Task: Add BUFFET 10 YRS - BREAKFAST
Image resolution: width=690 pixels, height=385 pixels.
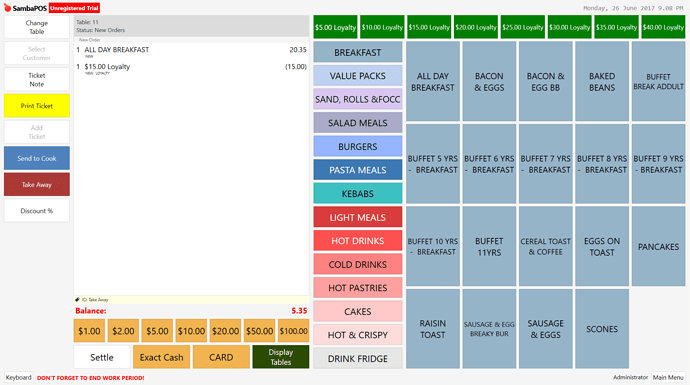Action: tap(433, 246)
